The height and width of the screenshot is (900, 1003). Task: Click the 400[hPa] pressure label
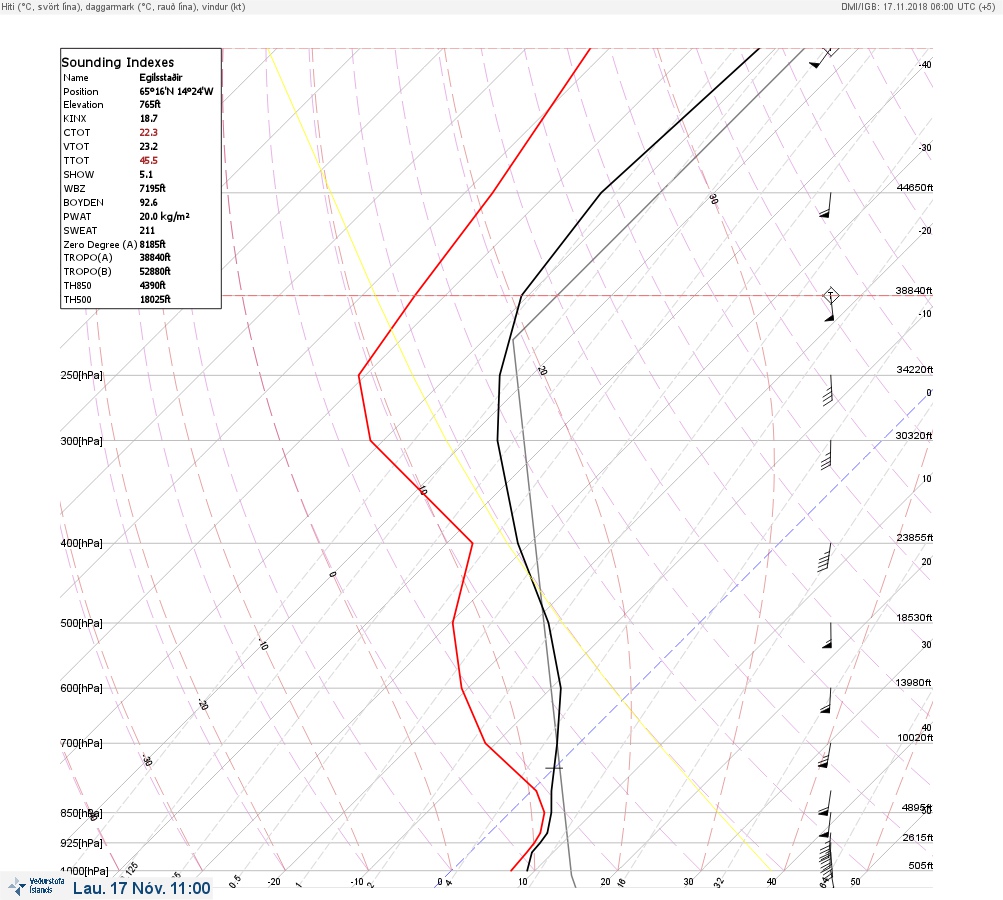[81, 543]
